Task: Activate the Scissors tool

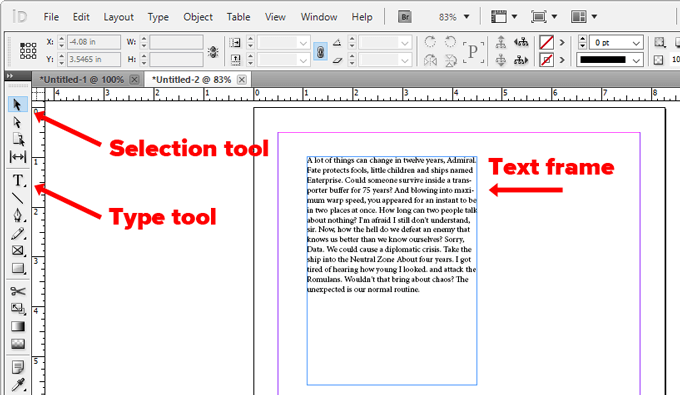Action: [18, 291]
